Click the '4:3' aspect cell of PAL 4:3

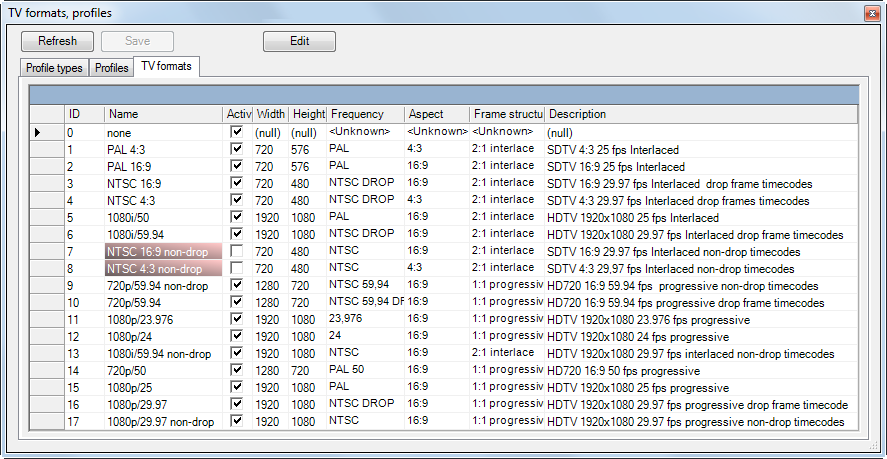point(437,149)
